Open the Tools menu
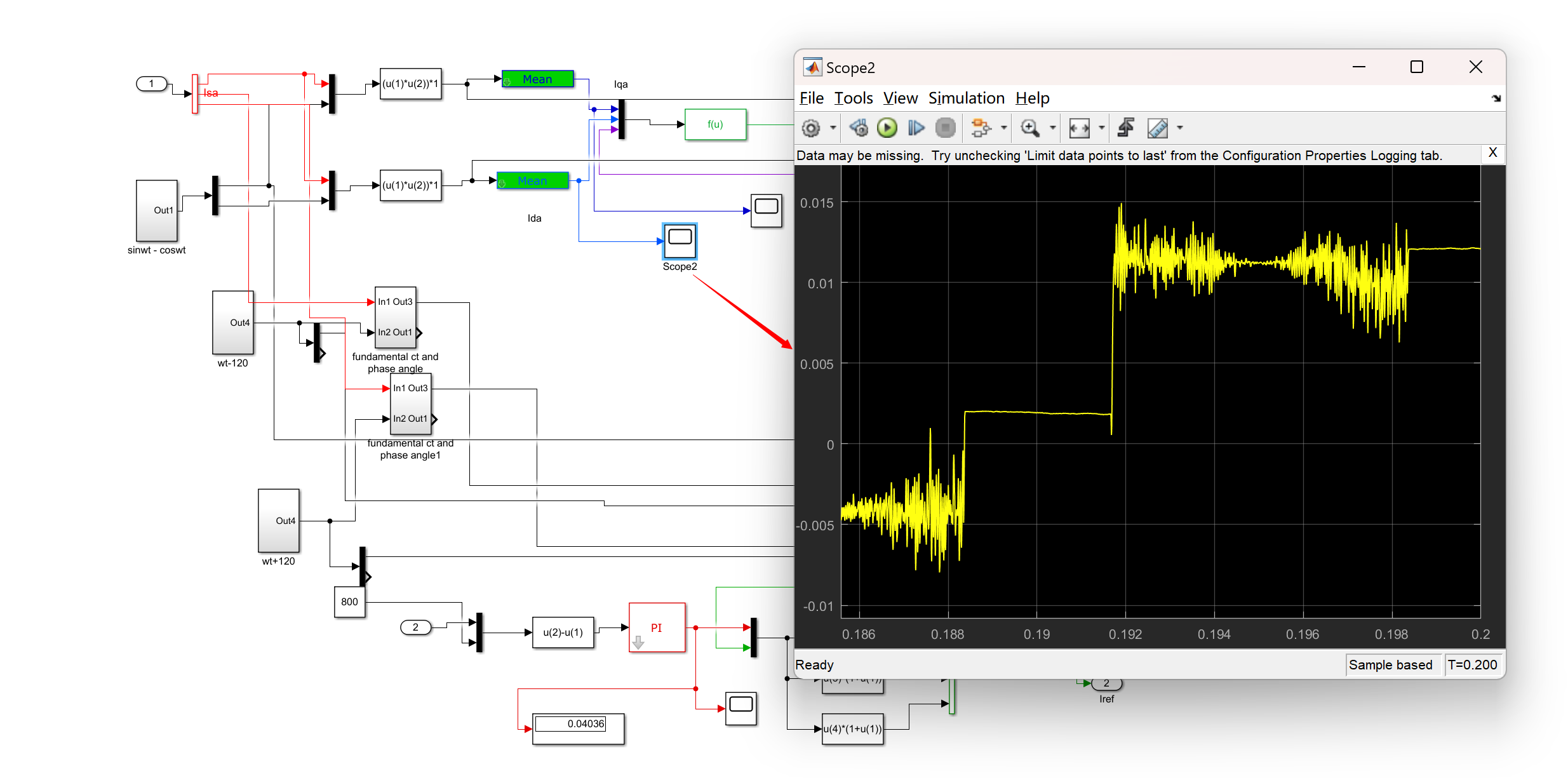 853,98
